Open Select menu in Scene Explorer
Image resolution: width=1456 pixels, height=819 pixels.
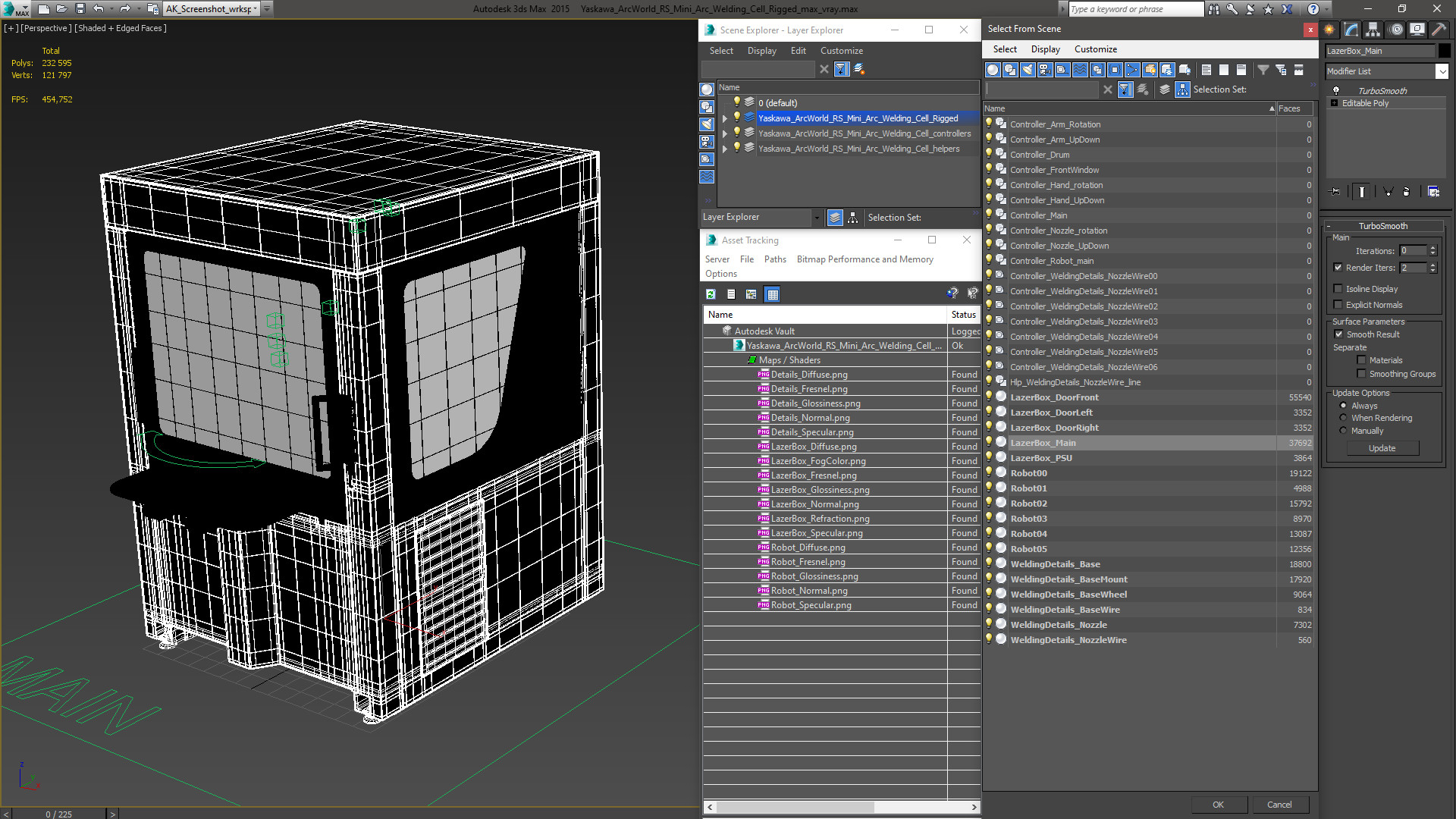pos(721,51)
